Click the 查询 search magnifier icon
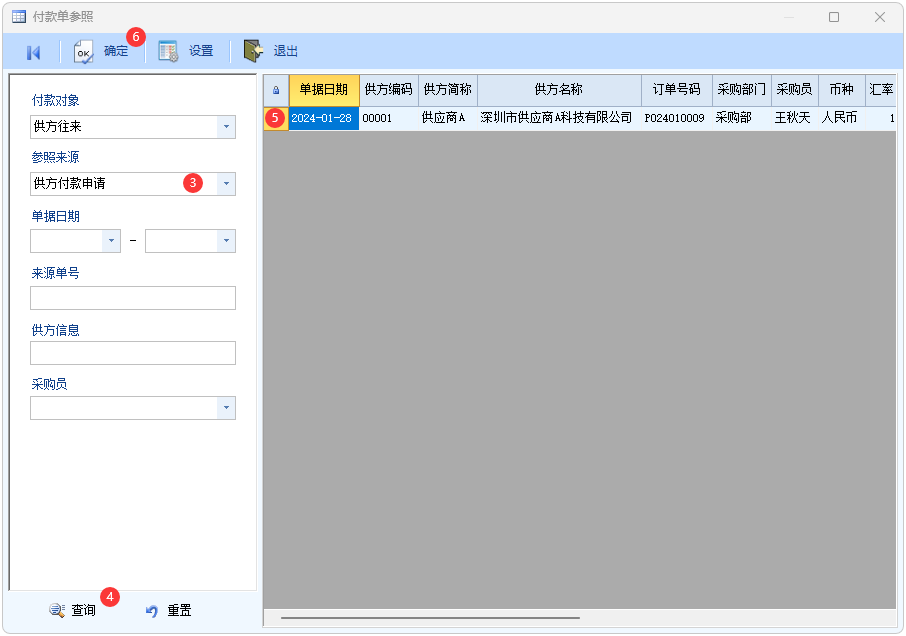 point(57,610)
